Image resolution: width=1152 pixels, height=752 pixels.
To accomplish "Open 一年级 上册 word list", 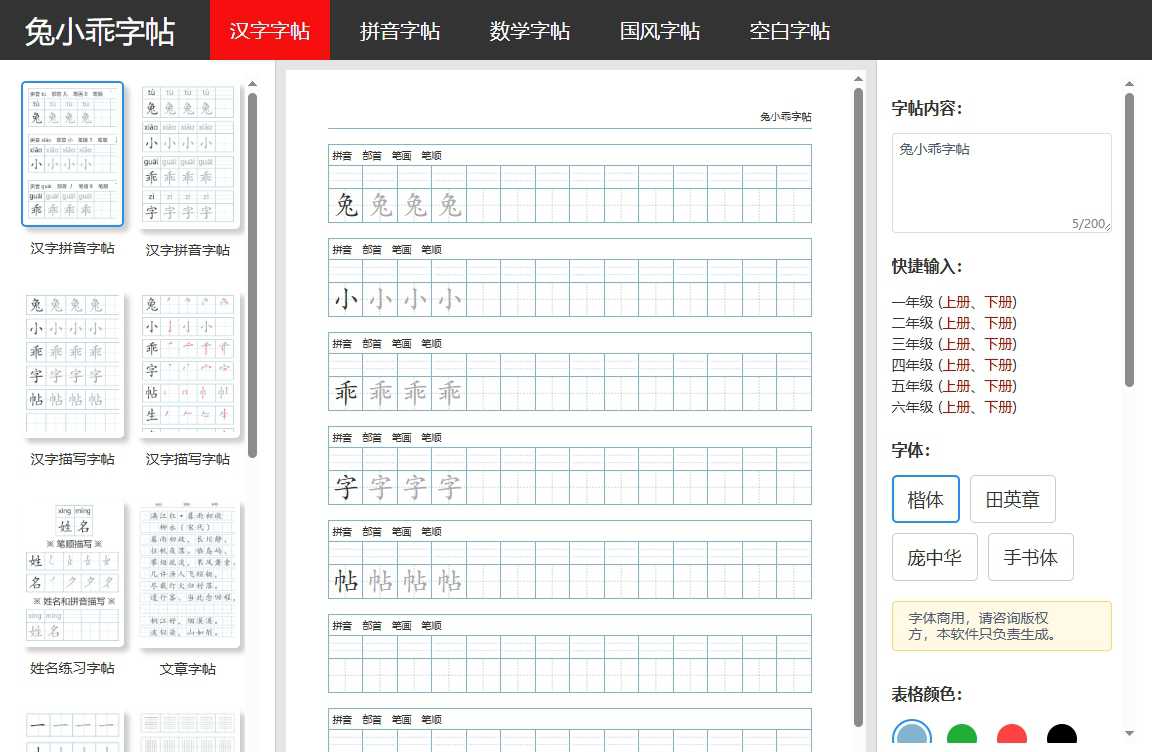I will pos(958,301).
